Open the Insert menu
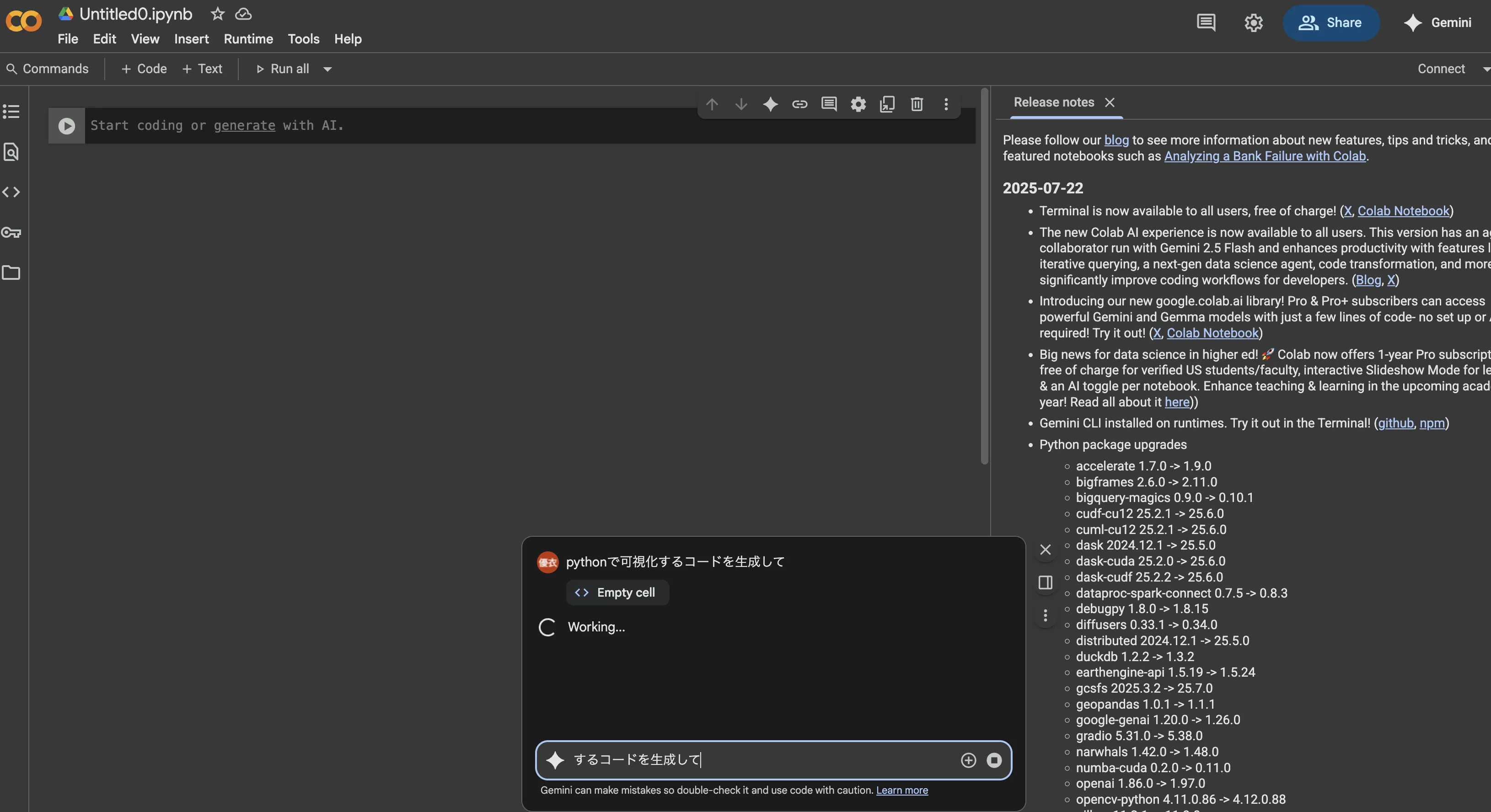Screen dimensions: 1491x812 pyautogui.click(x=191, y=39)
